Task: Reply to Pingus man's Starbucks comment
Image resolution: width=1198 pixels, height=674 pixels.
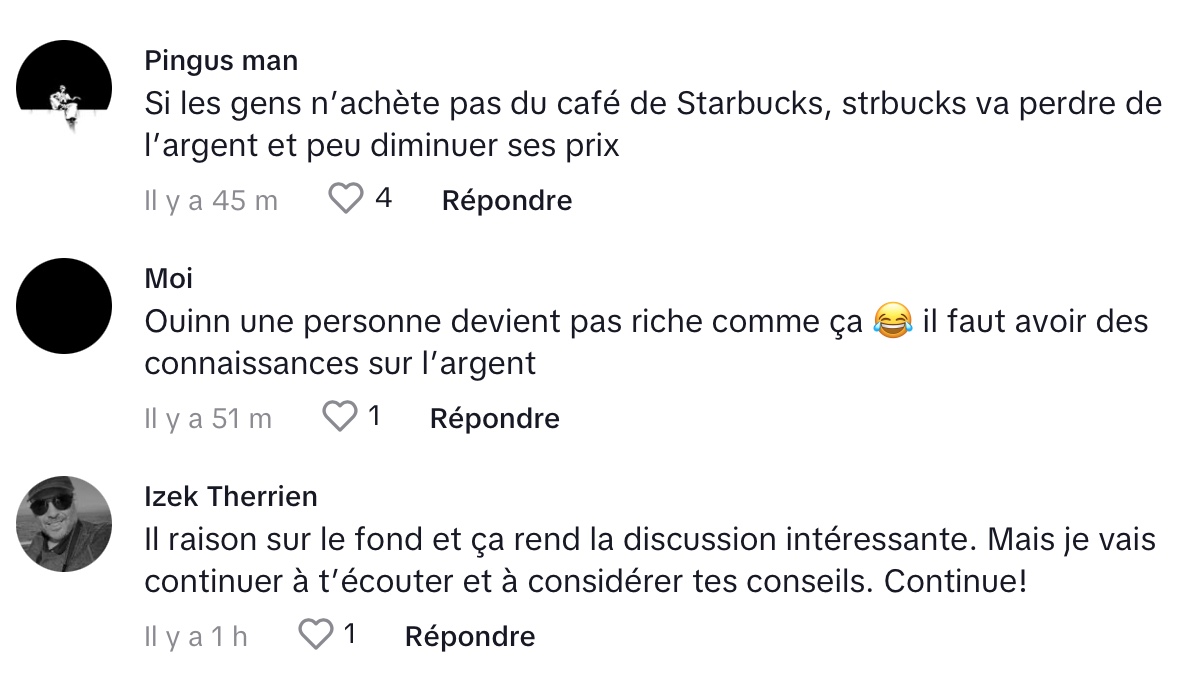Action: (507, 200)
